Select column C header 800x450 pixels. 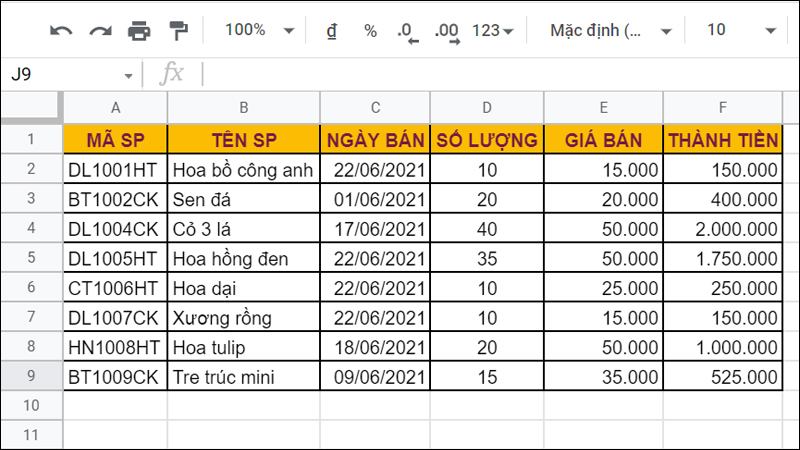click(x=375, y=108)
